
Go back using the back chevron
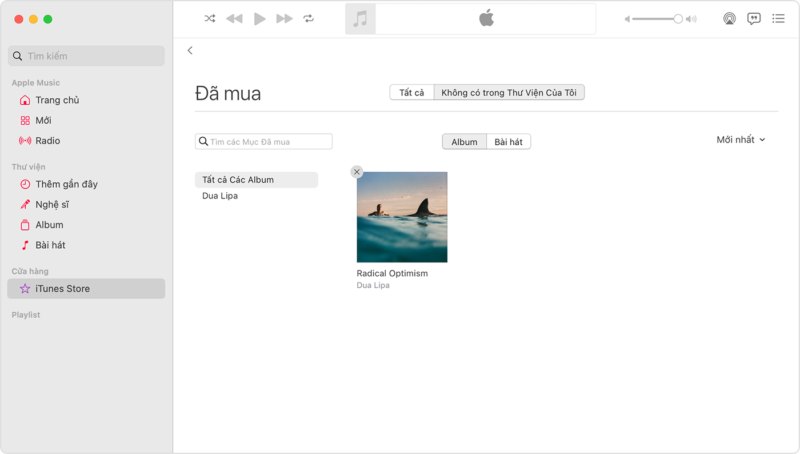[x=190, y=50]
